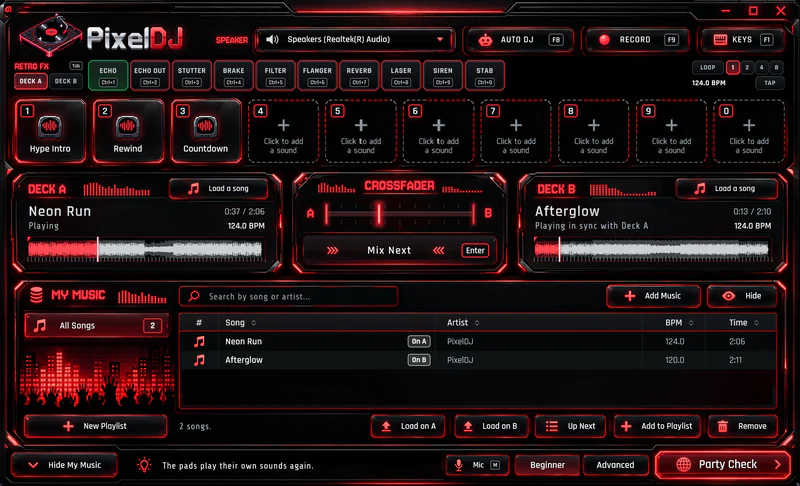
Task: Select the Neon Run song row
Action: 478,342
